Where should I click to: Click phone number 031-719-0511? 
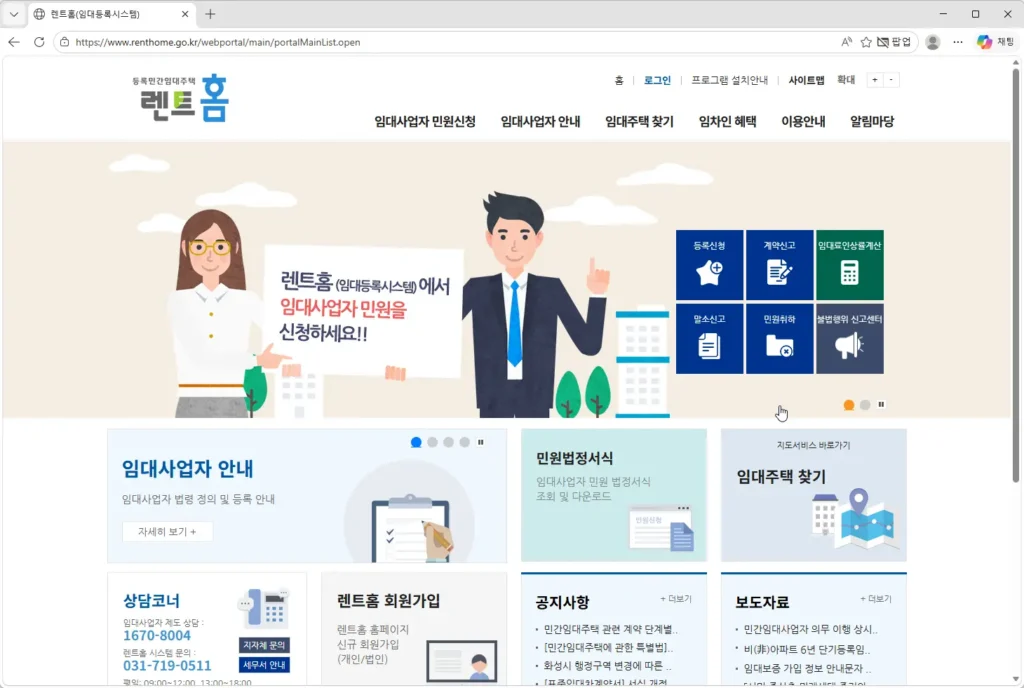coord(167,666)
